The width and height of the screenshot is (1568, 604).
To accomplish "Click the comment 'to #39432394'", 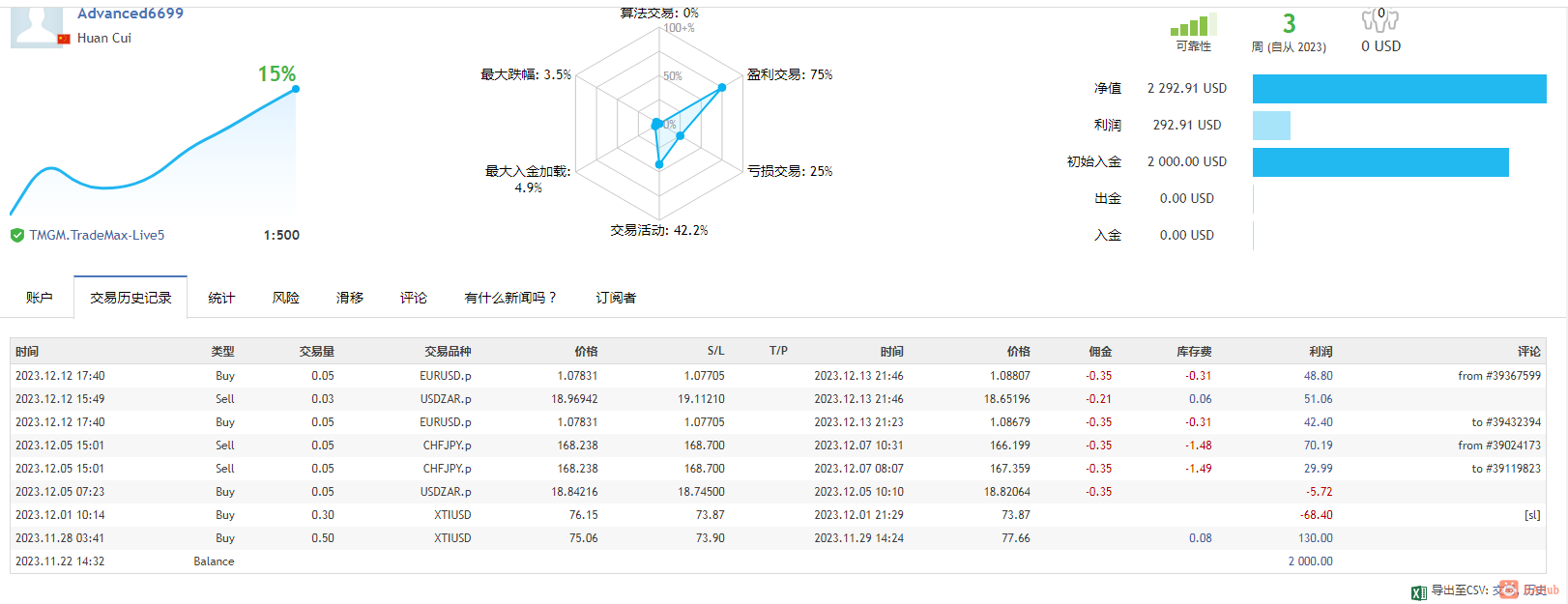I will [x=1506, y=422].
